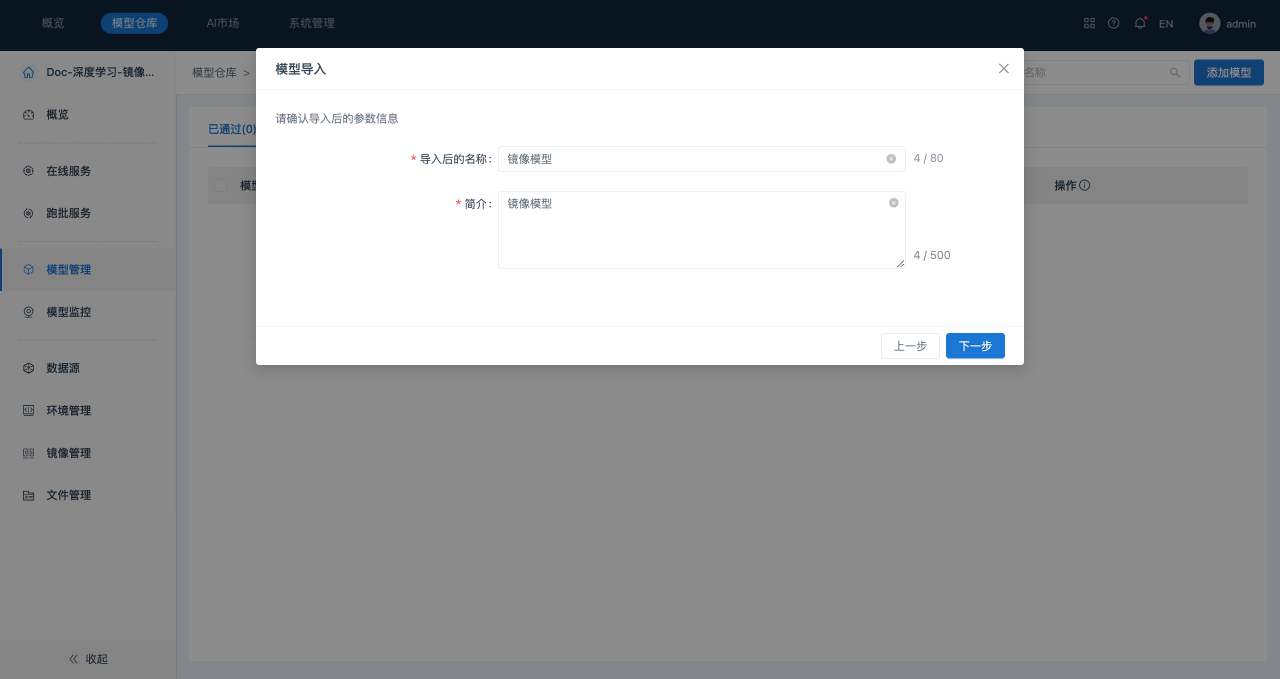The width and height of the screenshot is (1280, 679).
Task: Click the 上一步 button
Action: (910, 346)
